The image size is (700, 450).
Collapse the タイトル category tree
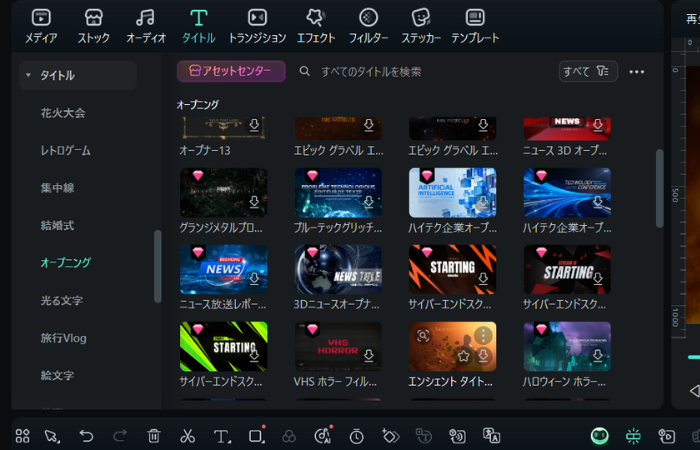(x=28, y=75)
